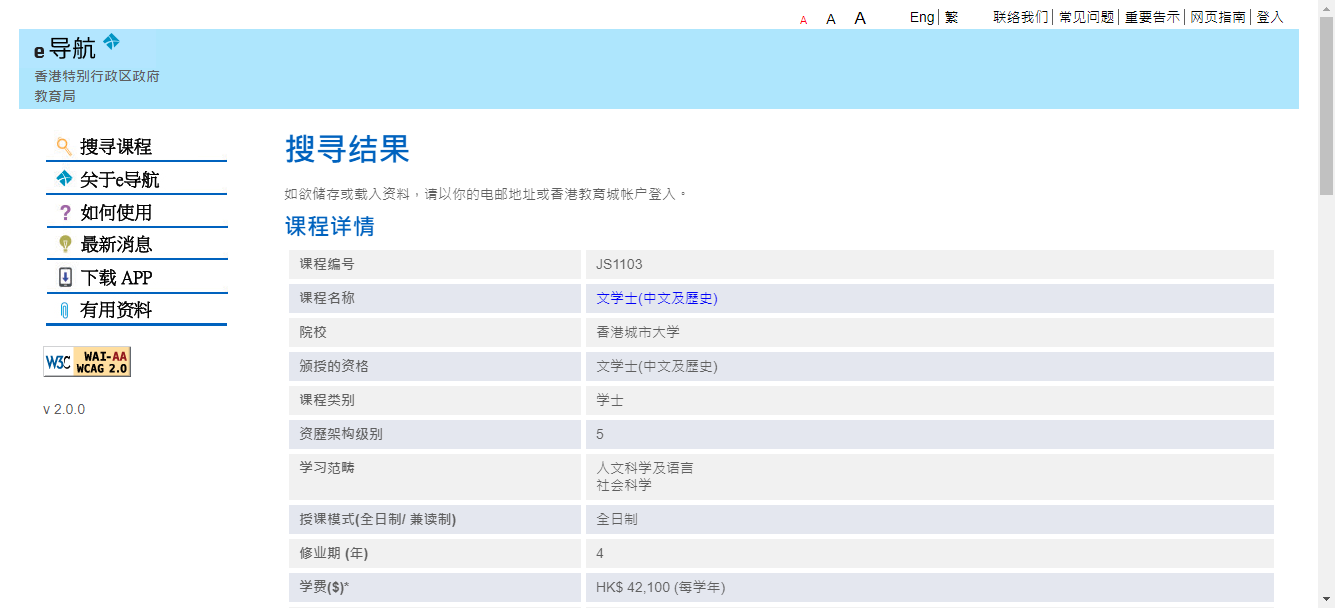The image size is (1335, 608).
Task: Open 常见问题 link
Action: click(1087, 17)
